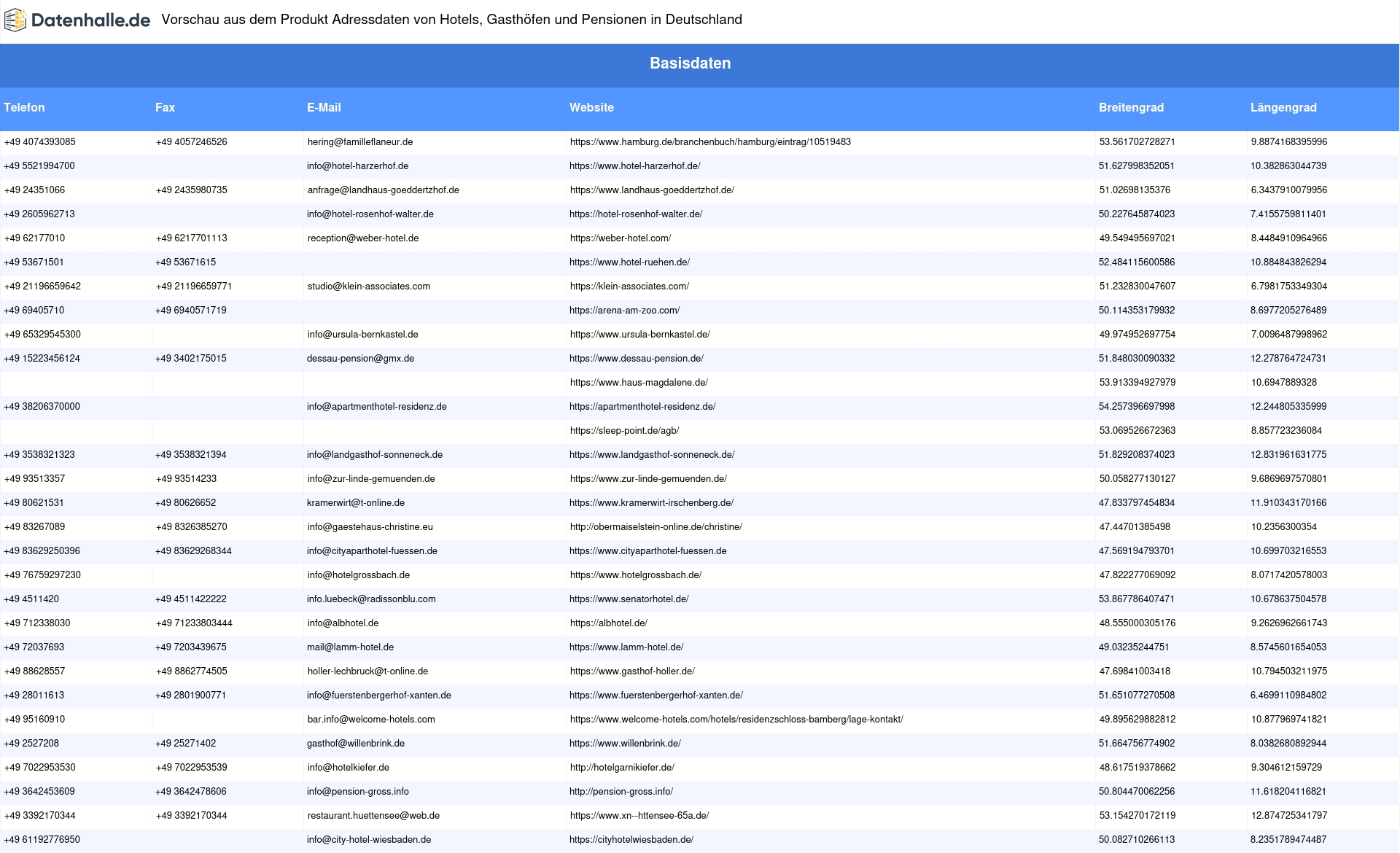Click email info@pension-gross.info
1400x853 pixels.
click(x=358, y=792)
